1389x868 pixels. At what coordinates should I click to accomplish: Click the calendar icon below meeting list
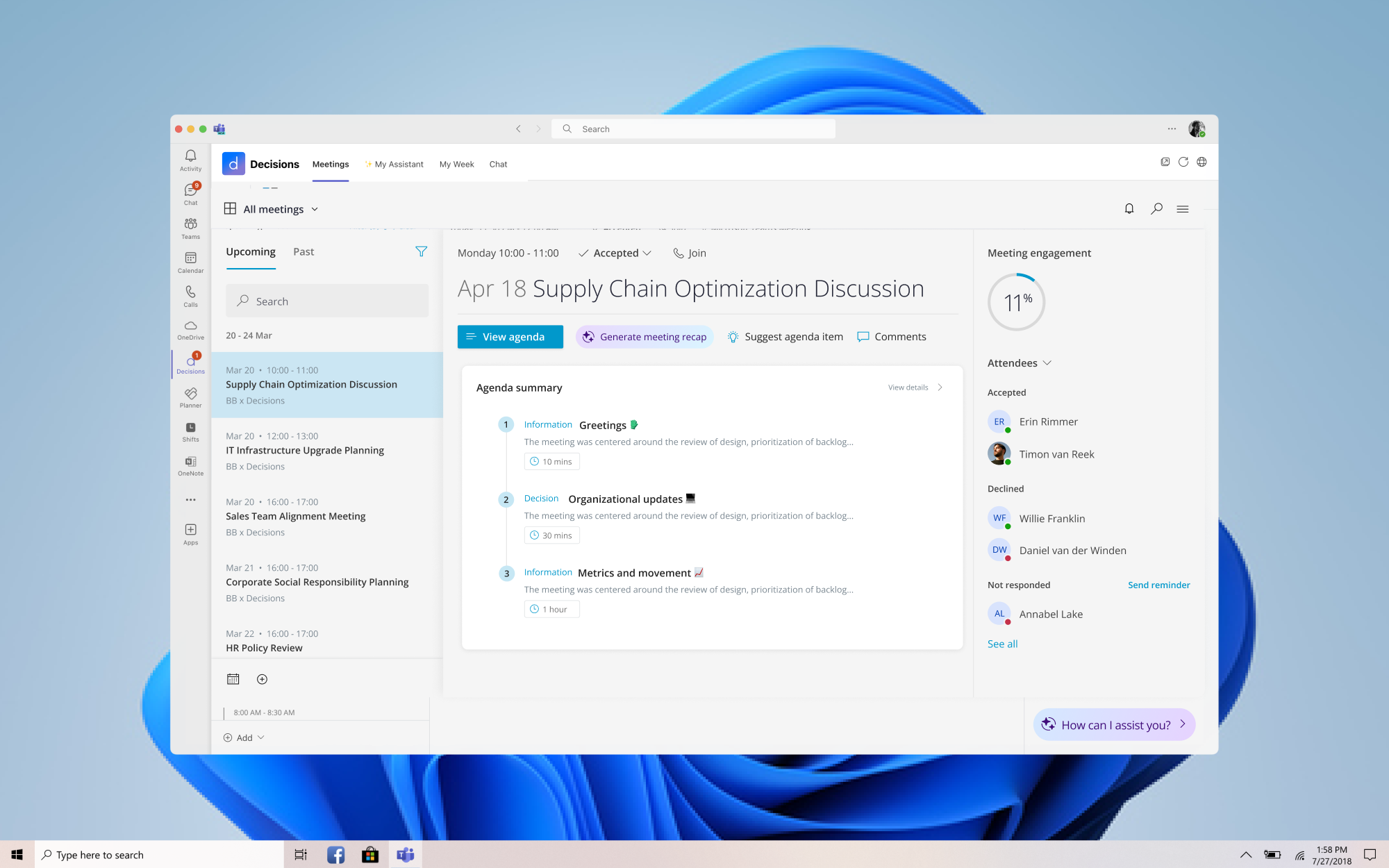click(x=233, y=679)
